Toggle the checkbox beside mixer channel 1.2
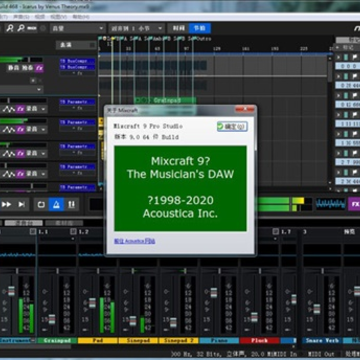This screenshot has width=360, height=360. [73, 232]
